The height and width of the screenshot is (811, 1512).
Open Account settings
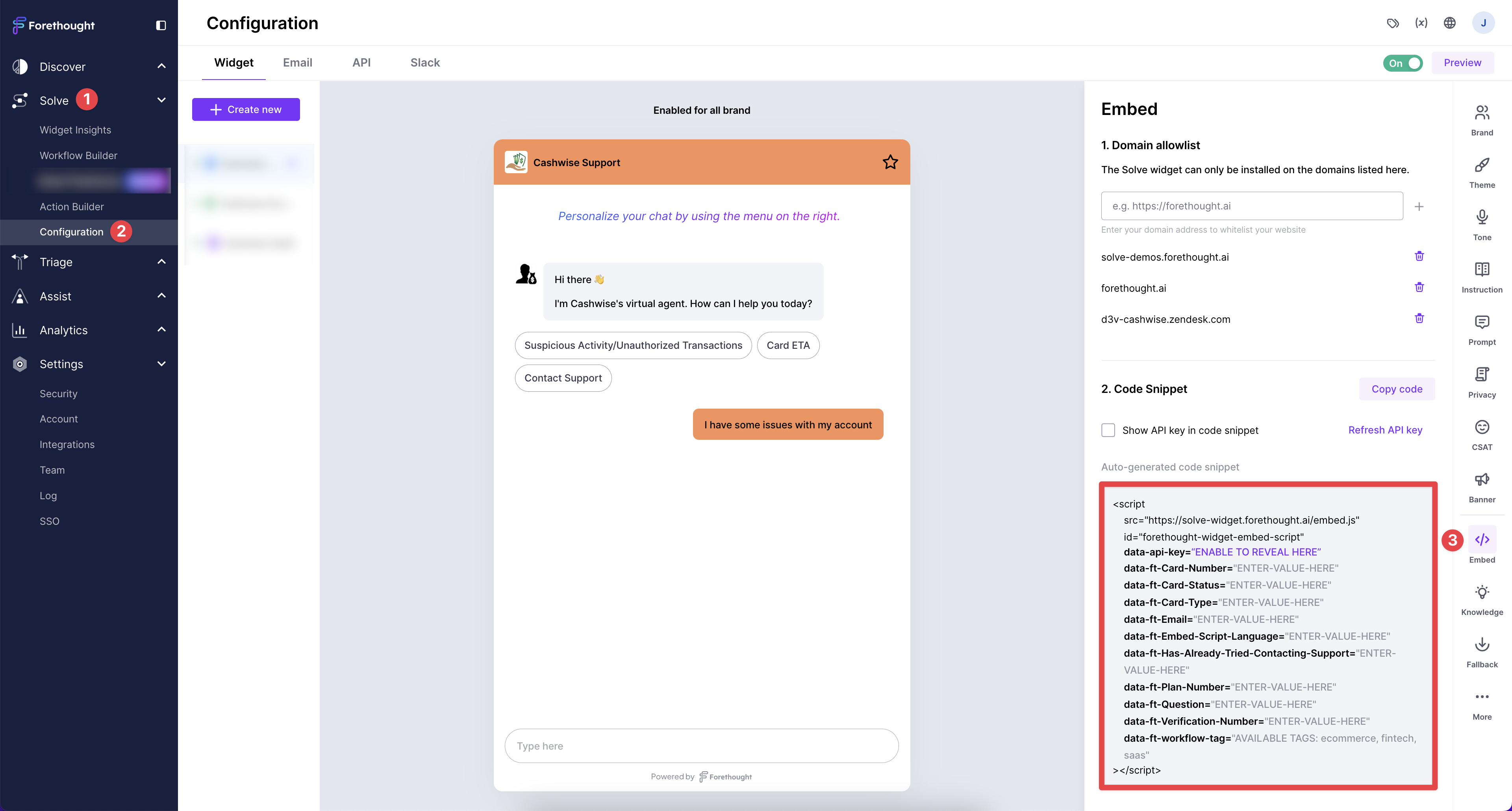[59, 419]
